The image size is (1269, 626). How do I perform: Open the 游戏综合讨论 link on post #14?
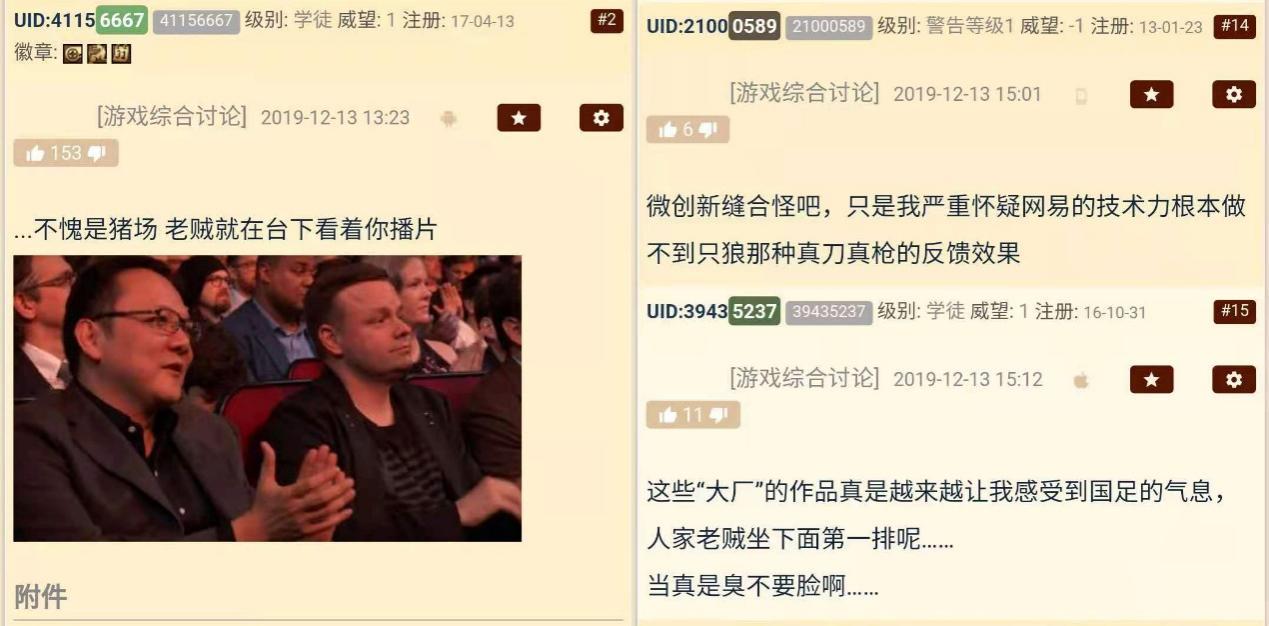[805, 93]
